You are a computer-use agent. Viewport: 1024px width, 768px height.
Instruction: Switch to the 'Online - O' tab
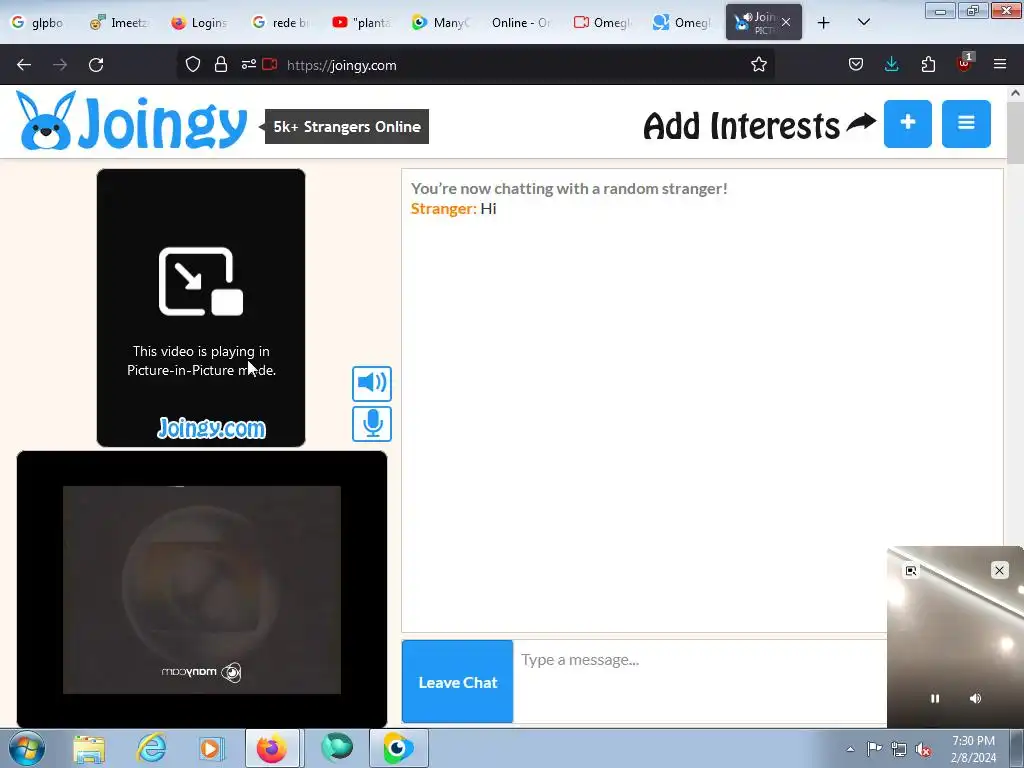click(x=520, y=23)
